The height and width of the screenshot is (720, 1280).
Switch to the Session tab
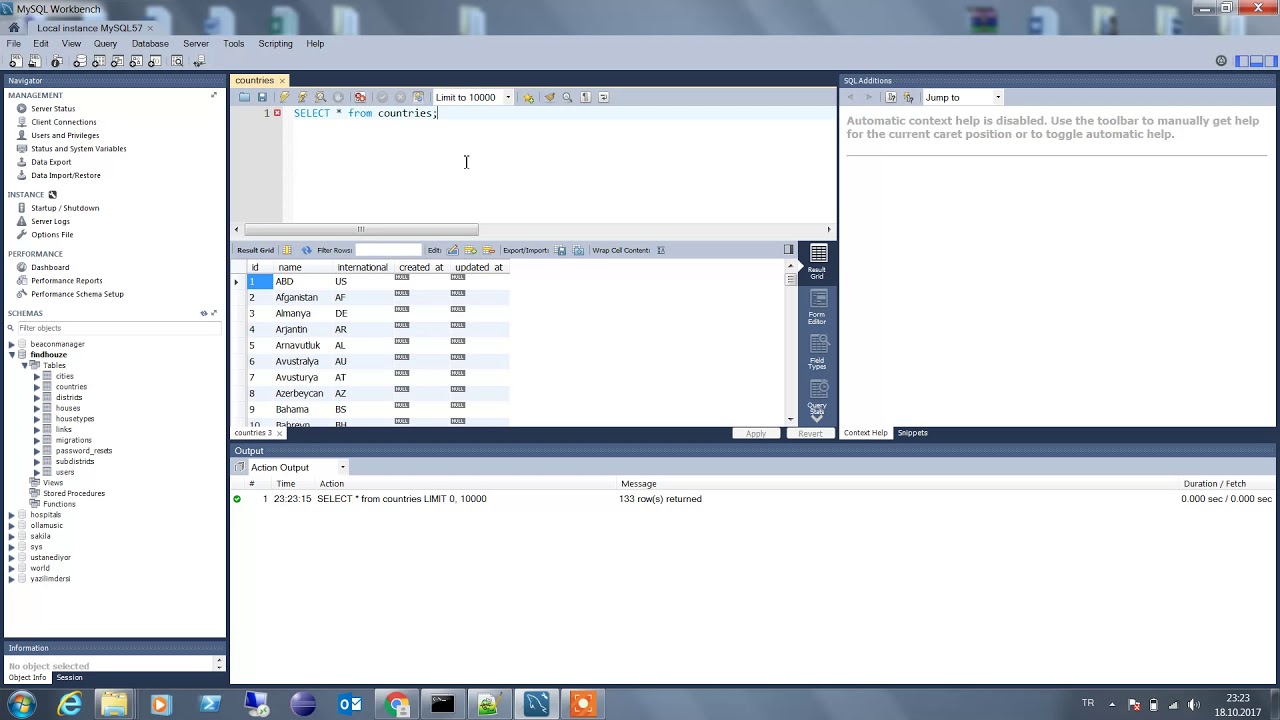(x=69, y=677)
